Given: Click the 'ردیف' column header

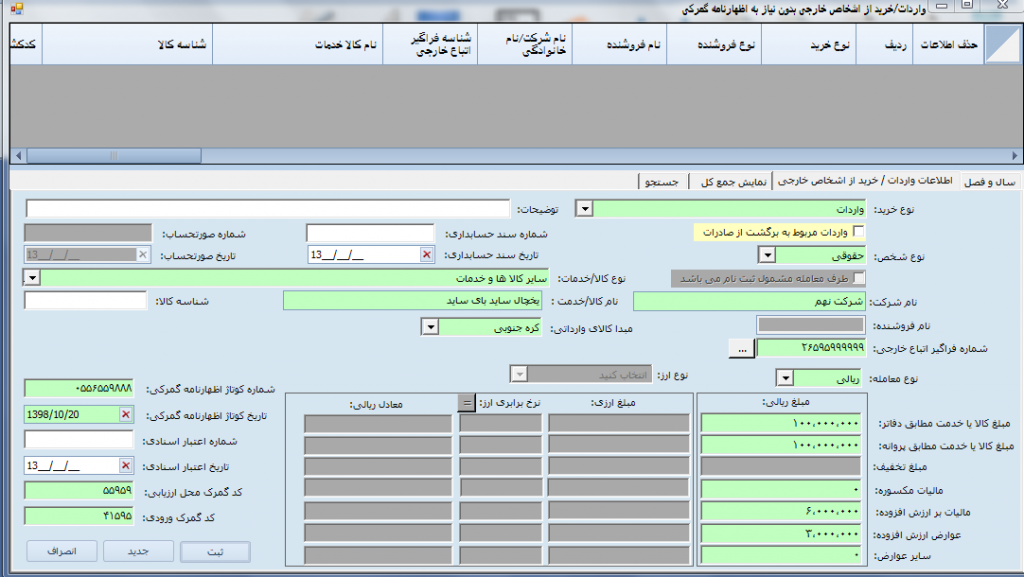Looking at the screenshot, I should coord(884,44).
